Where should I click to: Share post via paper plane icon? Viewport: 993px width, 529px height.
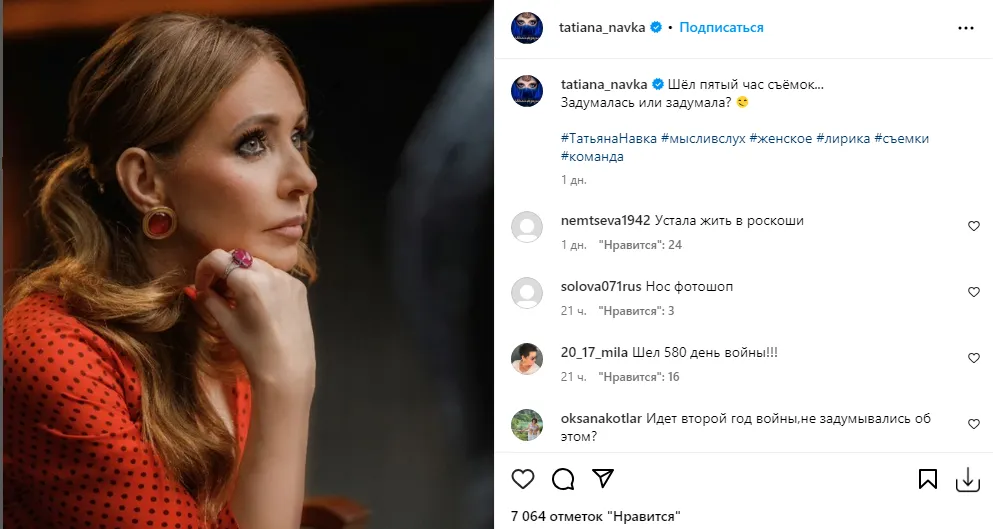[x=602, y=479]
